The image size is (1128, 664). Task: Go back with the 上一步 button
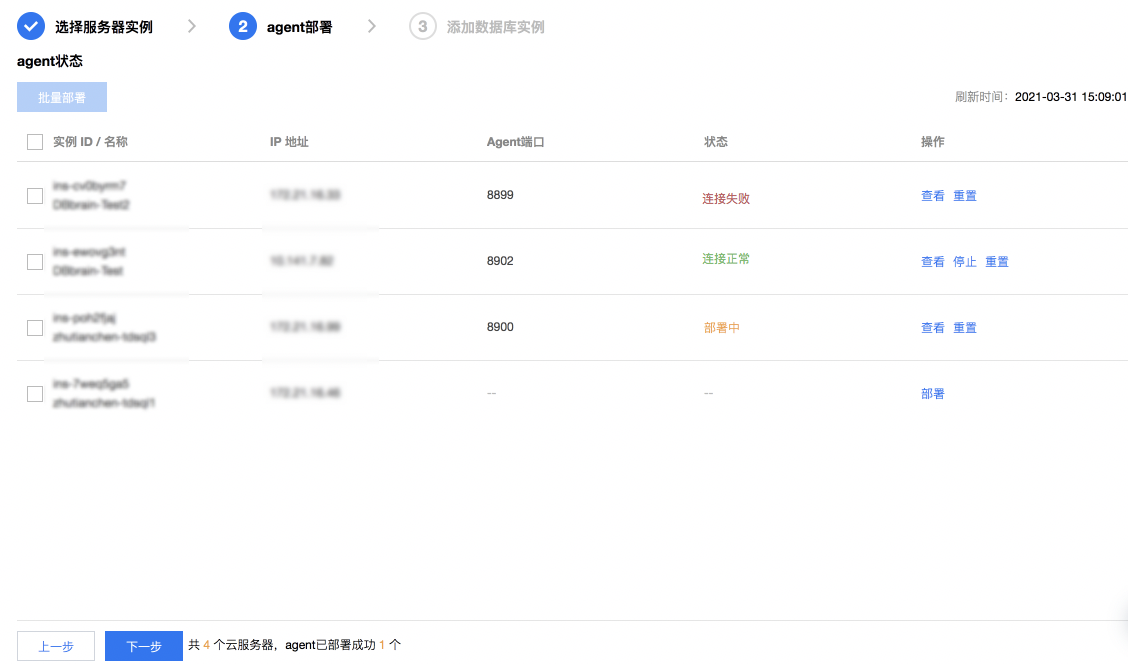[56, 646]
